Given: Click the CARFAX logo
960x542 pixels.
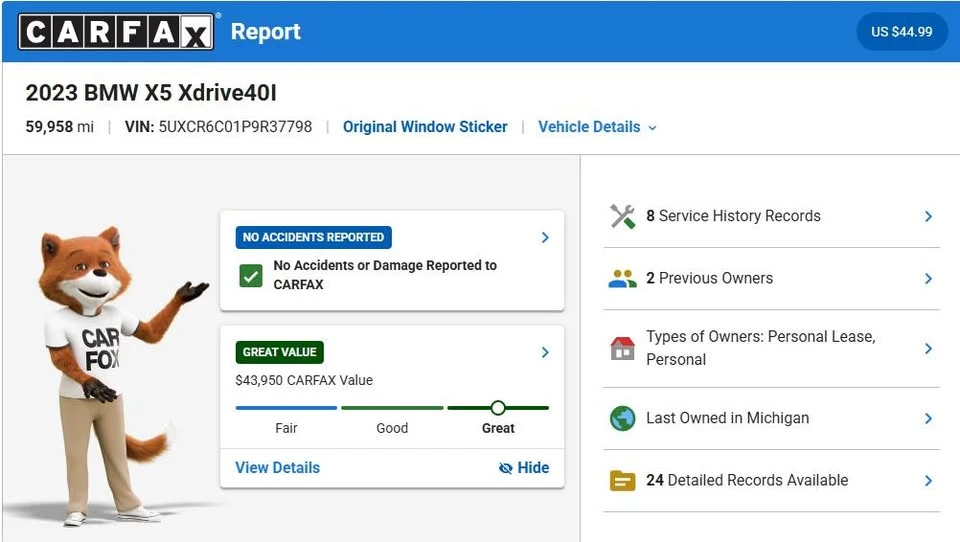Looking at the screenshot, I should click(x=116, y=31).
